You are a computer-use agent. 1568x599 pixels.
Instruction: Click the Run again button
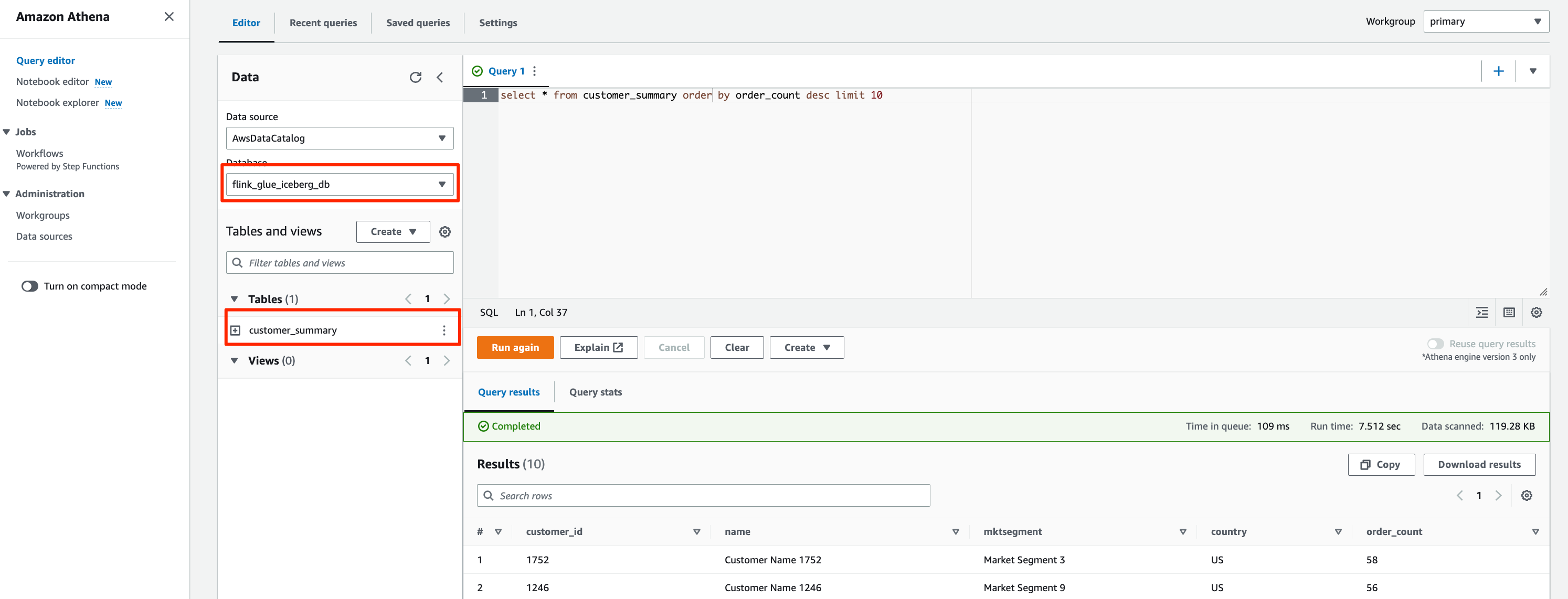[515, 347]
